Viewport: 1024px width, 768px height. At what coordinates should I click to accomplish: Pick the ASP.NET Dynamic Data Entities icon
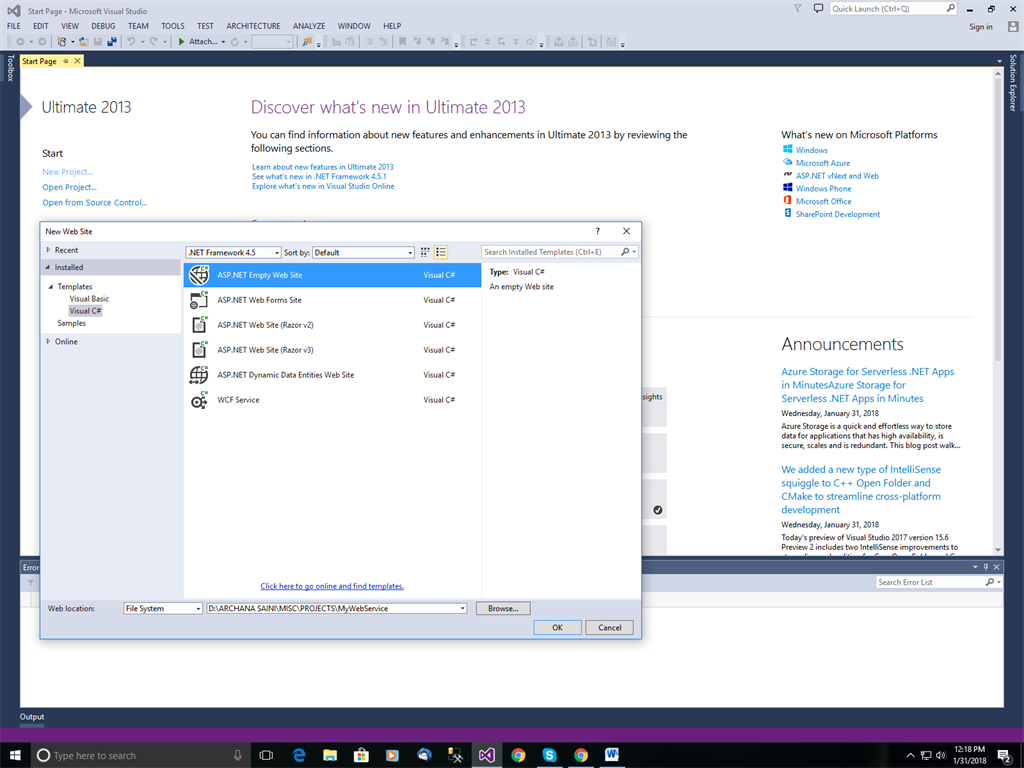coord(199,375)
